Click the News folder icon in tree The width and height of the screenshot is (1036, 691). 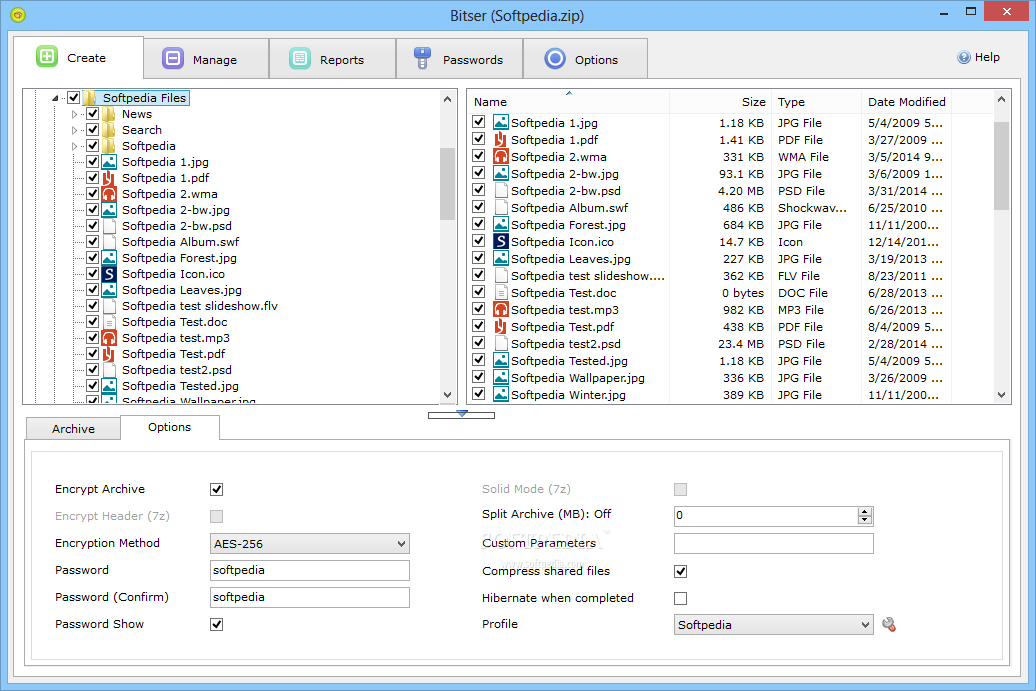coord(109,114)
